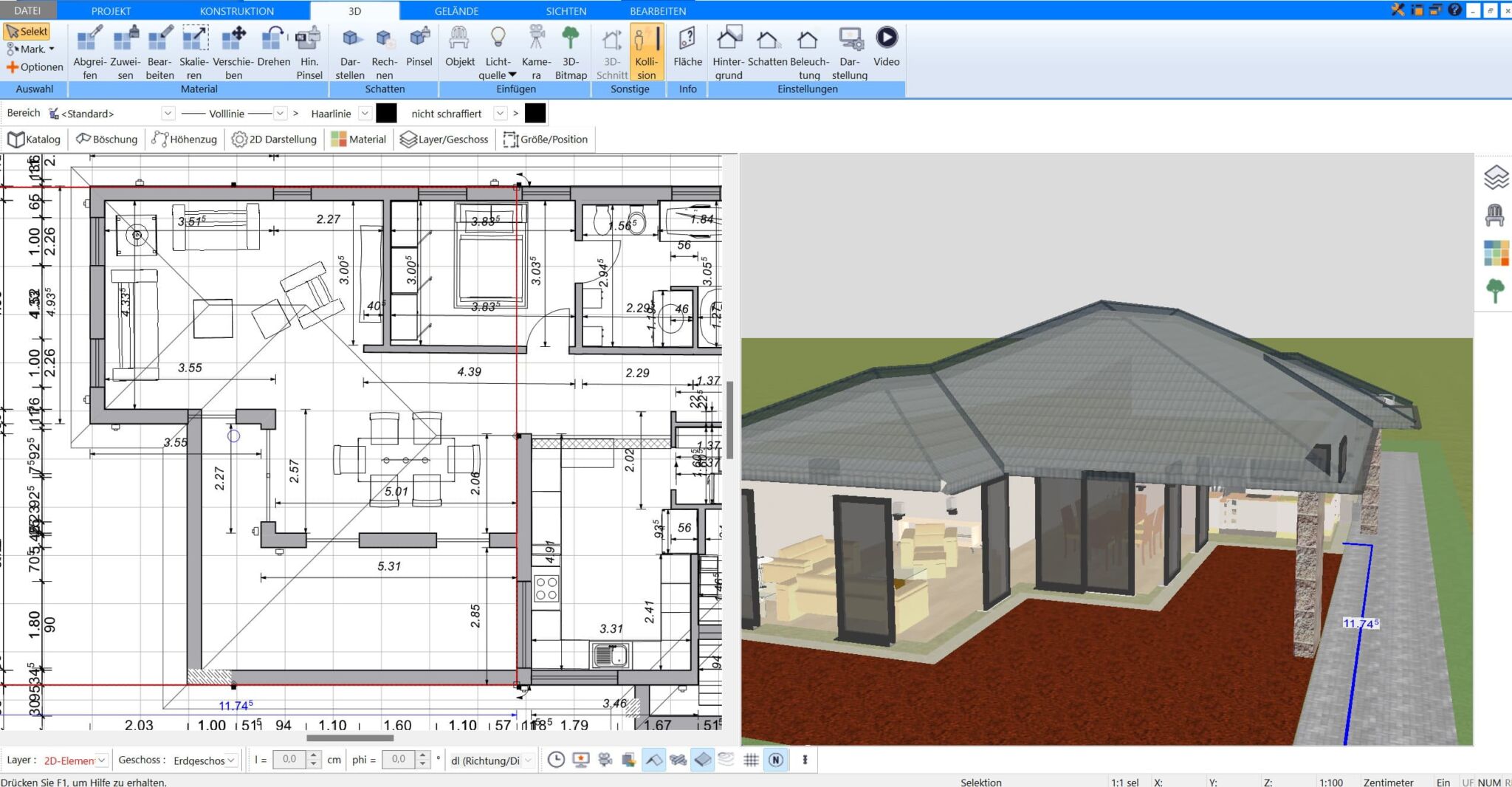
Task: Click the black line color swatch
Action: pyautogui.click(x=386, y=114)
